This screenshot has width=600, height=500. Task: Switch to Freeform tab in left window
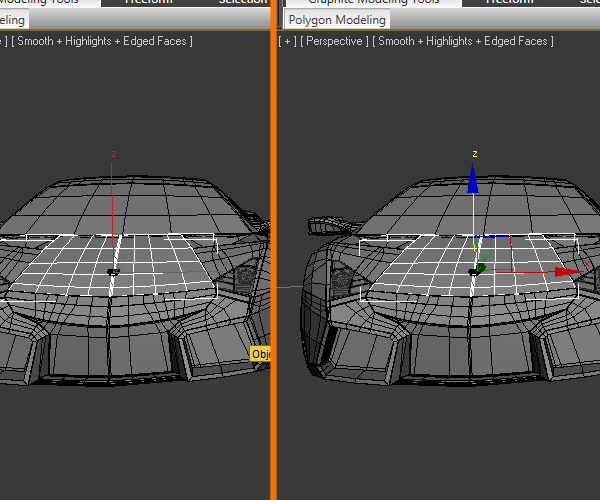pyautogui.click(x=148, y=2)
